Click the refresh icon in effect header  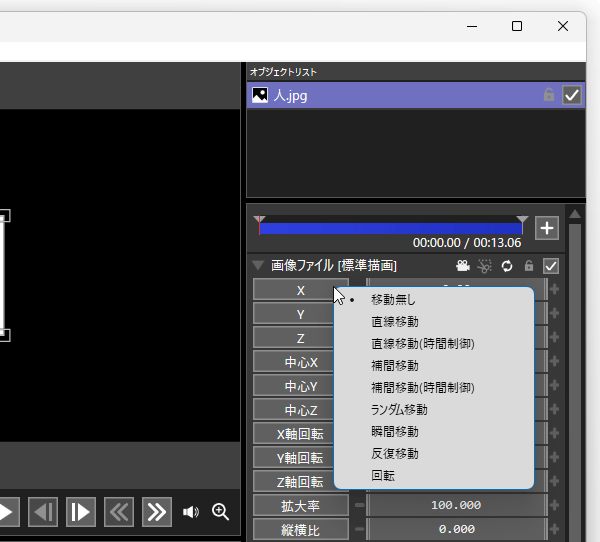coord(507,266)
